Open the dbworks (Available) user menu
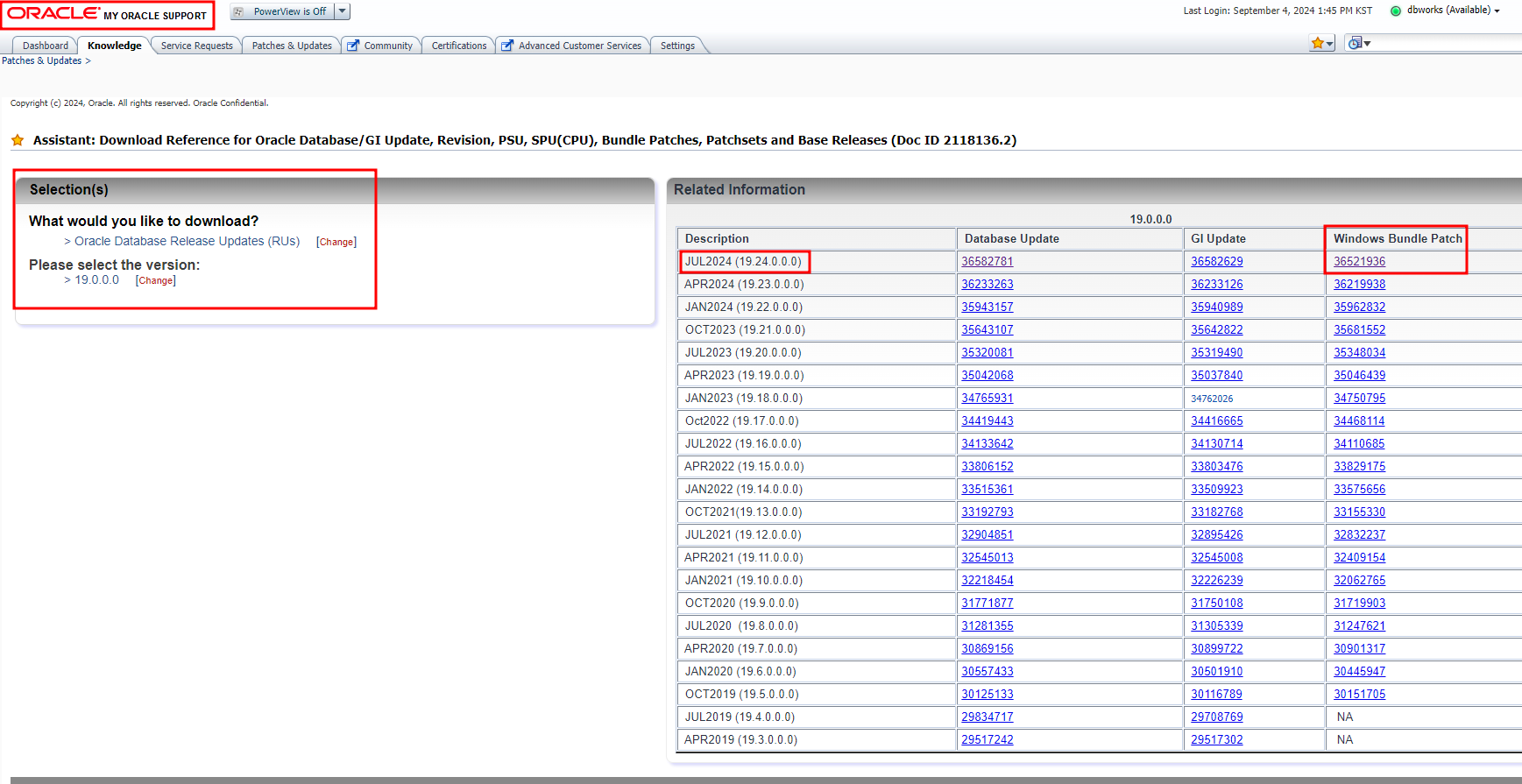Screen dimensions: 1522x784 (x=1453, y=11)
